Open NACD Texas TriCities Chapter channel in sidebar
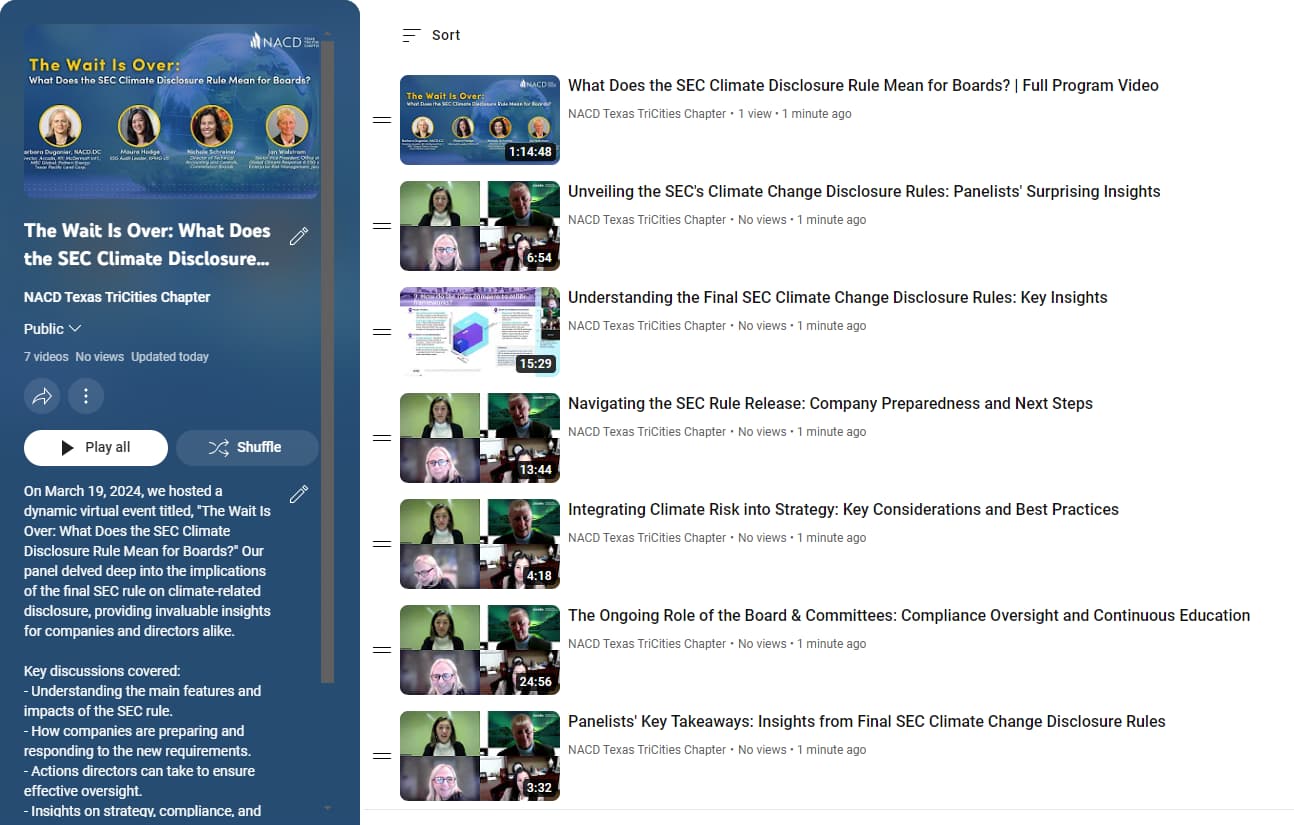Screen dimensions: 1294x825 tap(117, 297)
